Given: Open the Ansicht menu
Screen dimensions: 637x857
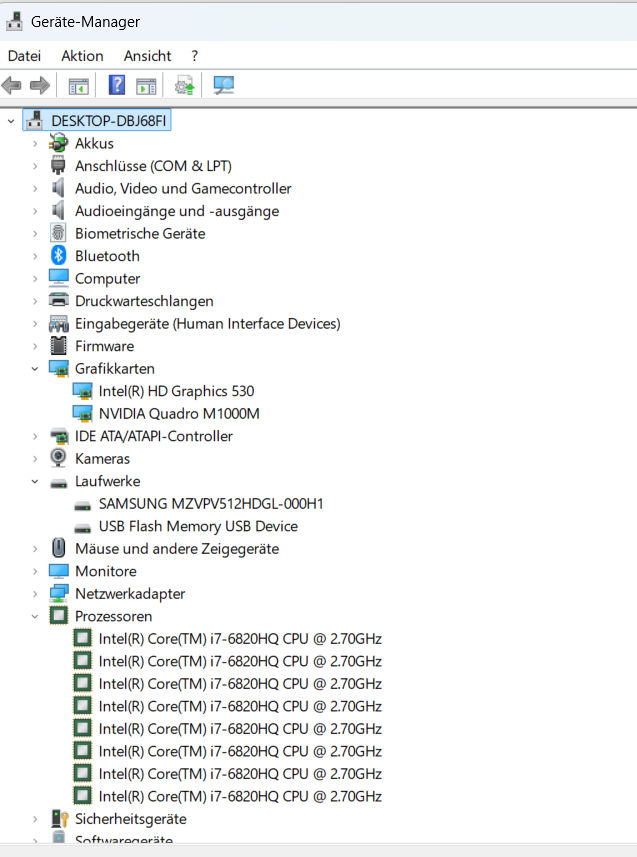Looking at the screenshot, I should coord(147,56).
